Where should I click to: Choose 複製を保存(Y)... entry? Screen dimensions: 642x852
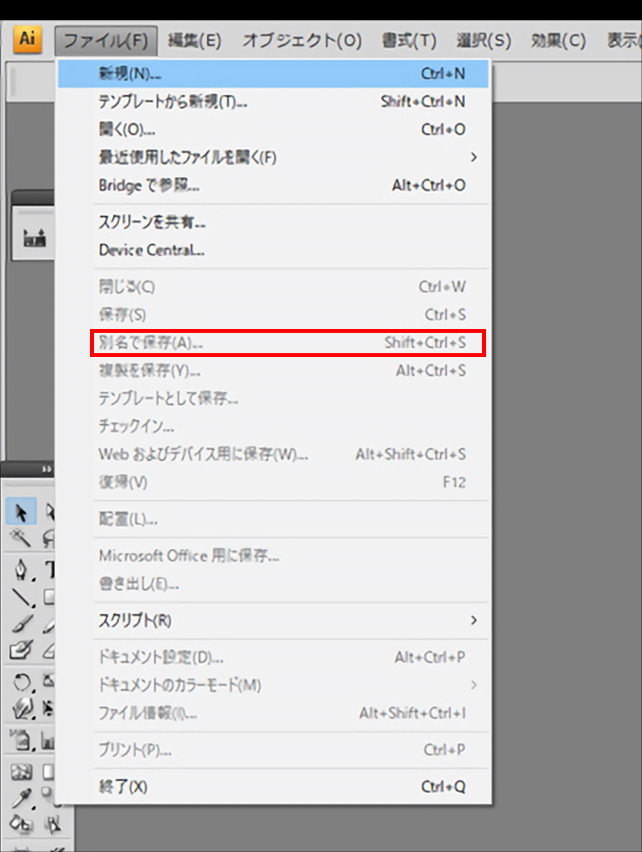(273, 371)
